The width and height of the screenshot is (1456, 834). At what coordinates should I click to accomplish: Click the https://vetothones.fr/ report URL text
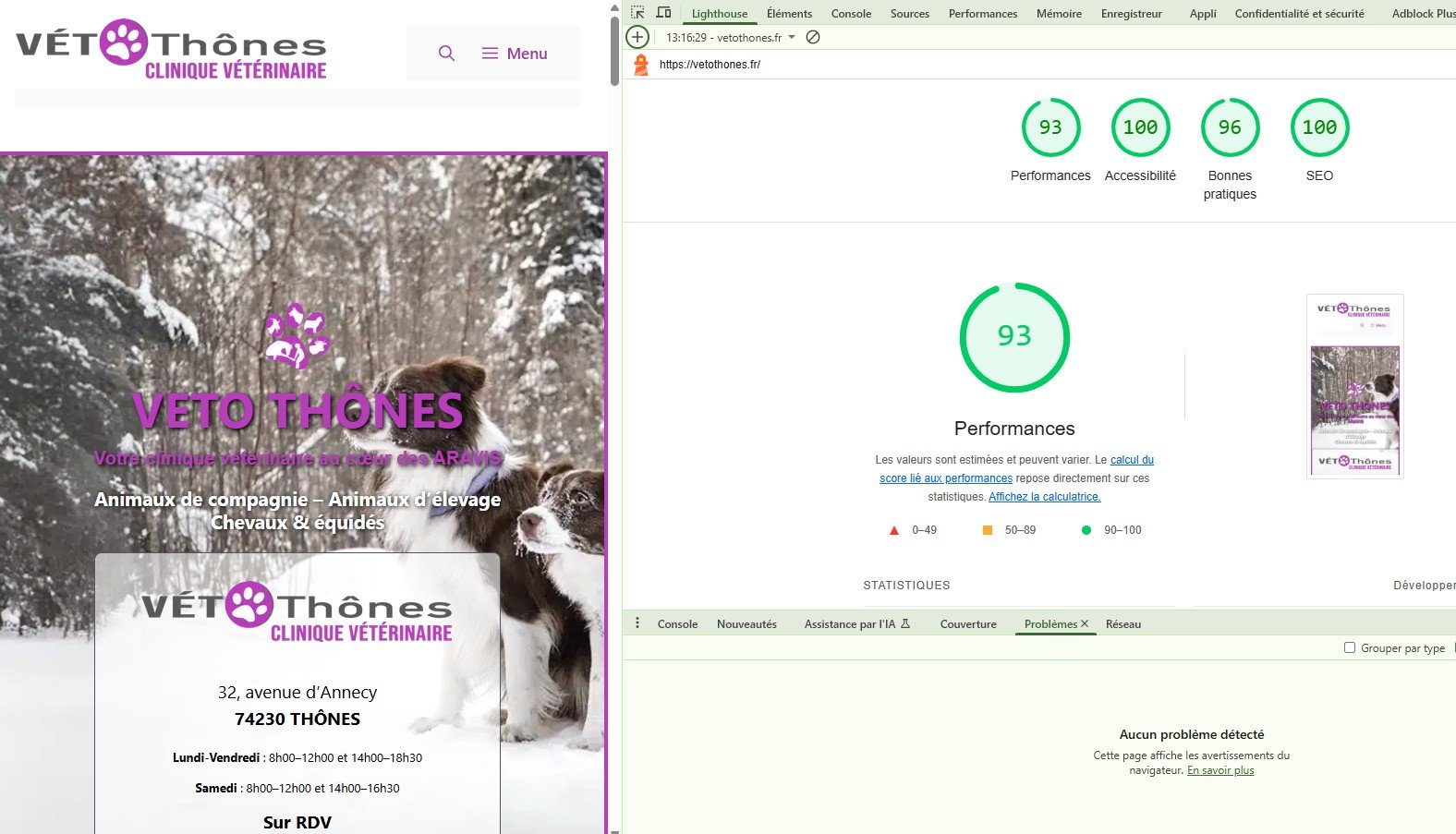click(x=710, y=65)
